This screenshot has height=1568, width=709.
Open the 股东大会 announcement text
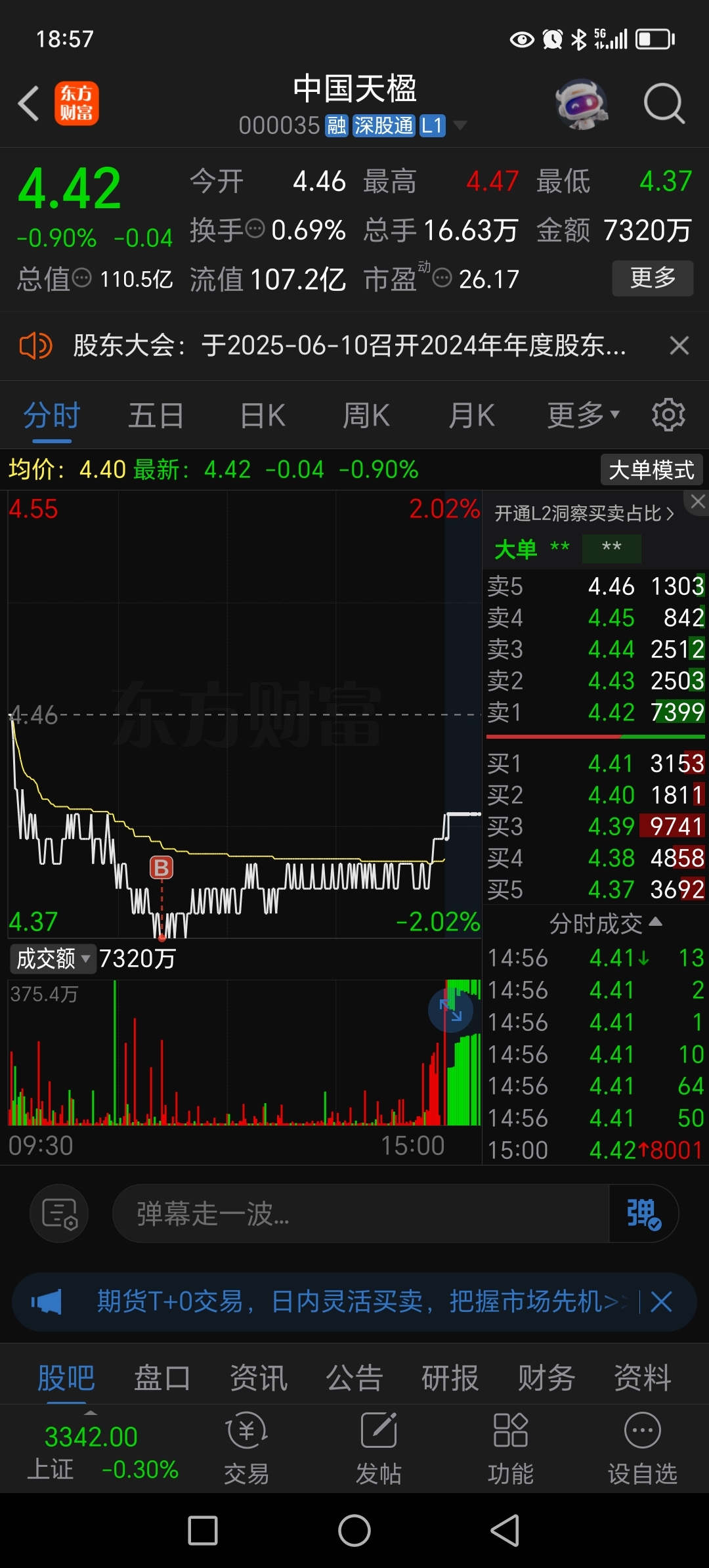[x=349, y=345]
